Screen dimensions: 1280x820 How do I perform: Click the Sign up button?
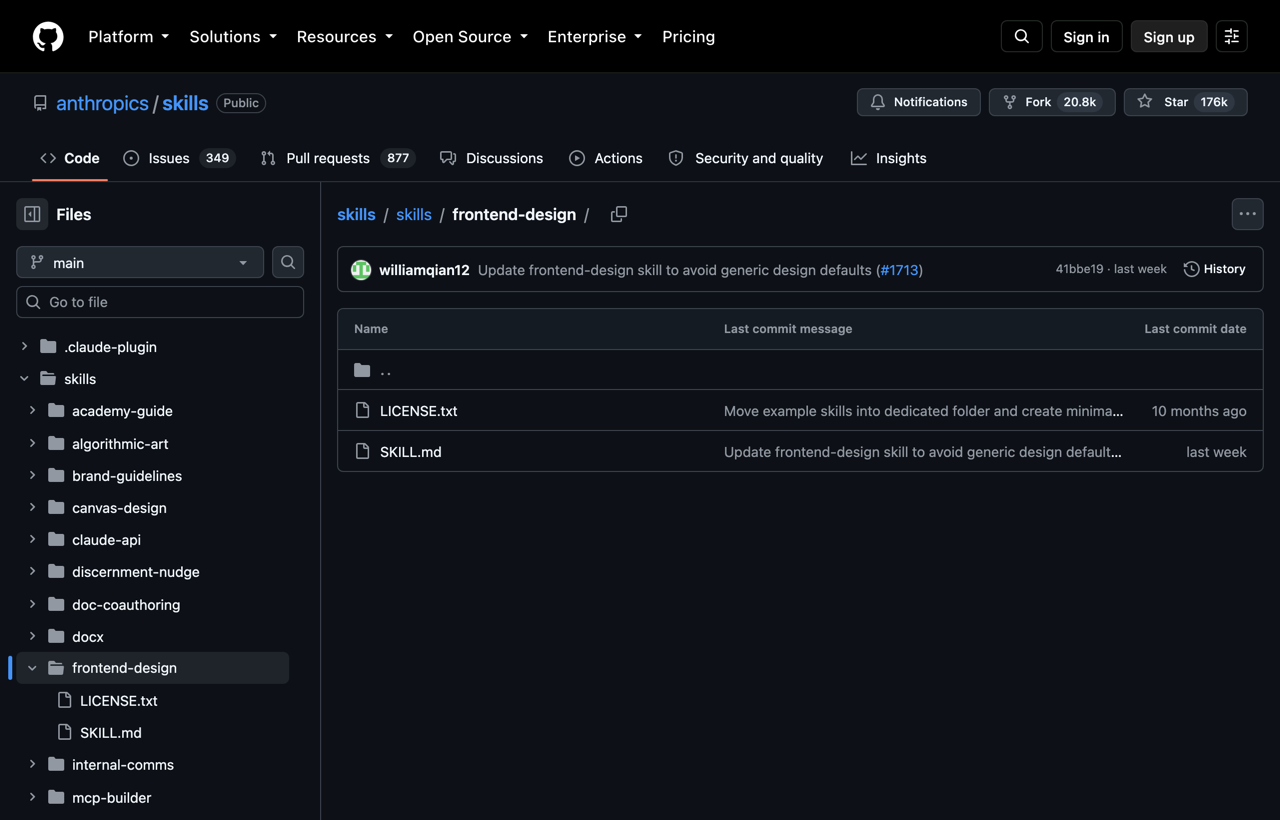[x=1169, y=37]
